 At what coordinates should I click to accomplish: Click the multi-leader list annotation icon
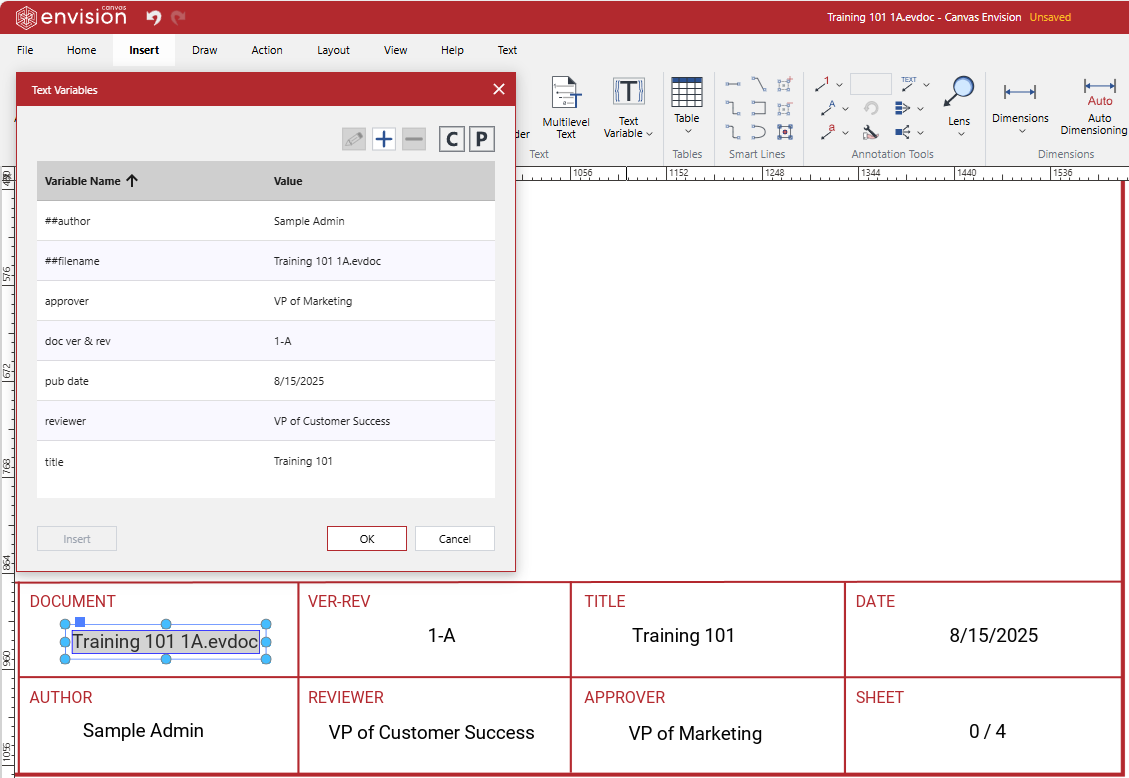[x=902, y=109]
